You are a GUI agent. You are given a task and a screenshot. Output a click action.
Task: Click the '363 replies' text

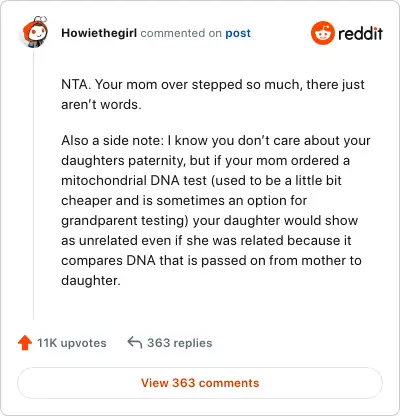(x=180, y=343)
